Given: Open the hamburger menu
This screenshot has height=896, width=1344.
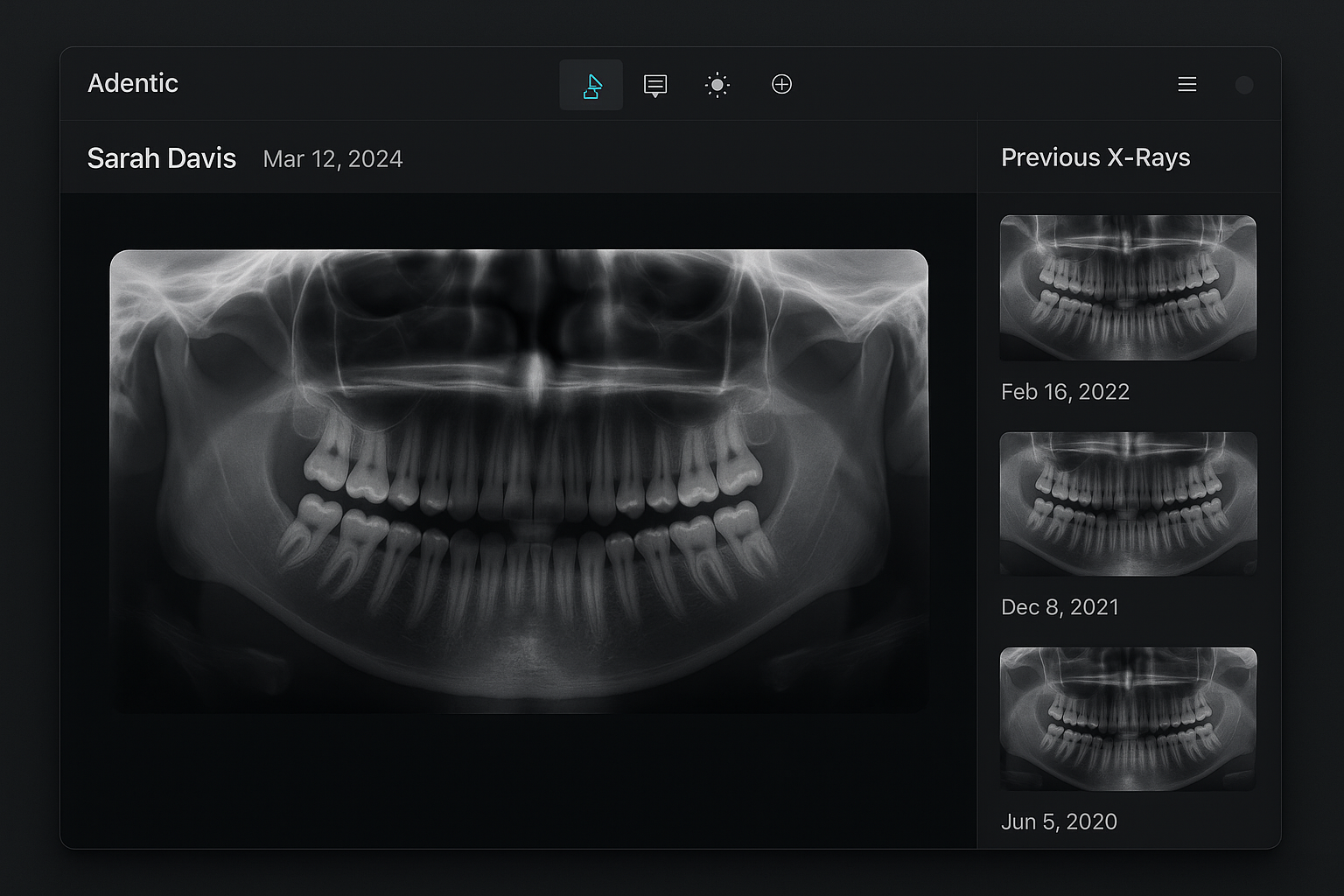Looking at the screenshot, I should coord(1186,84).
